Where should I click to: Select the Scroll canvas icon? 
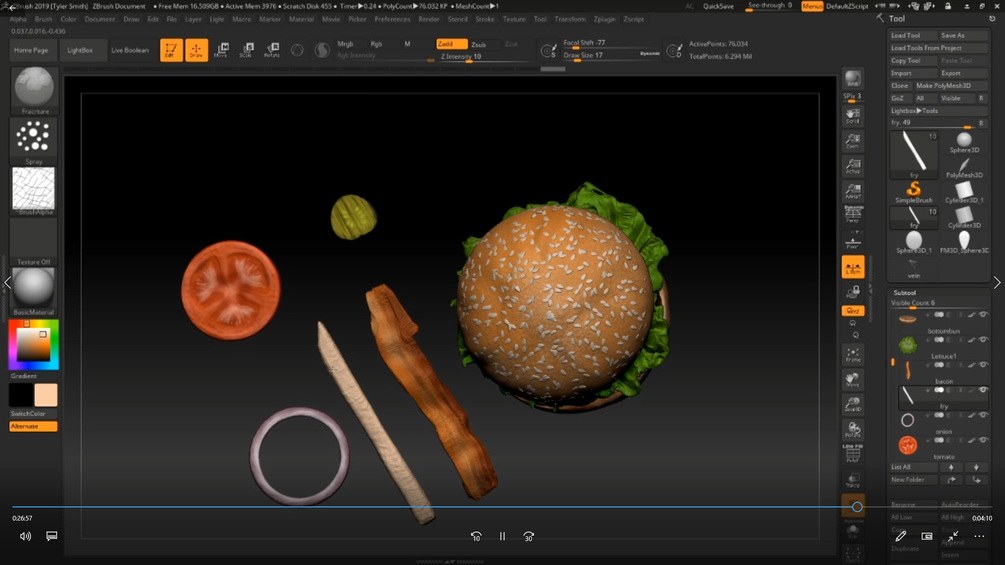tap(852, 116)
